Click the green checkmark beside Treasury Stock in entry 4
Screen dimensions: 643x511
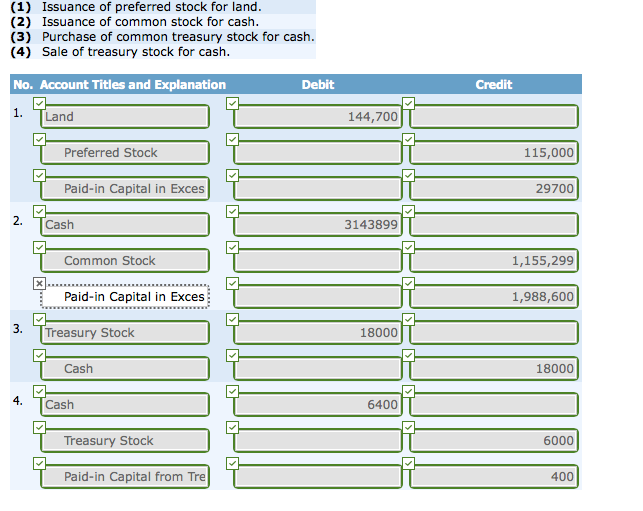point(39,427)
